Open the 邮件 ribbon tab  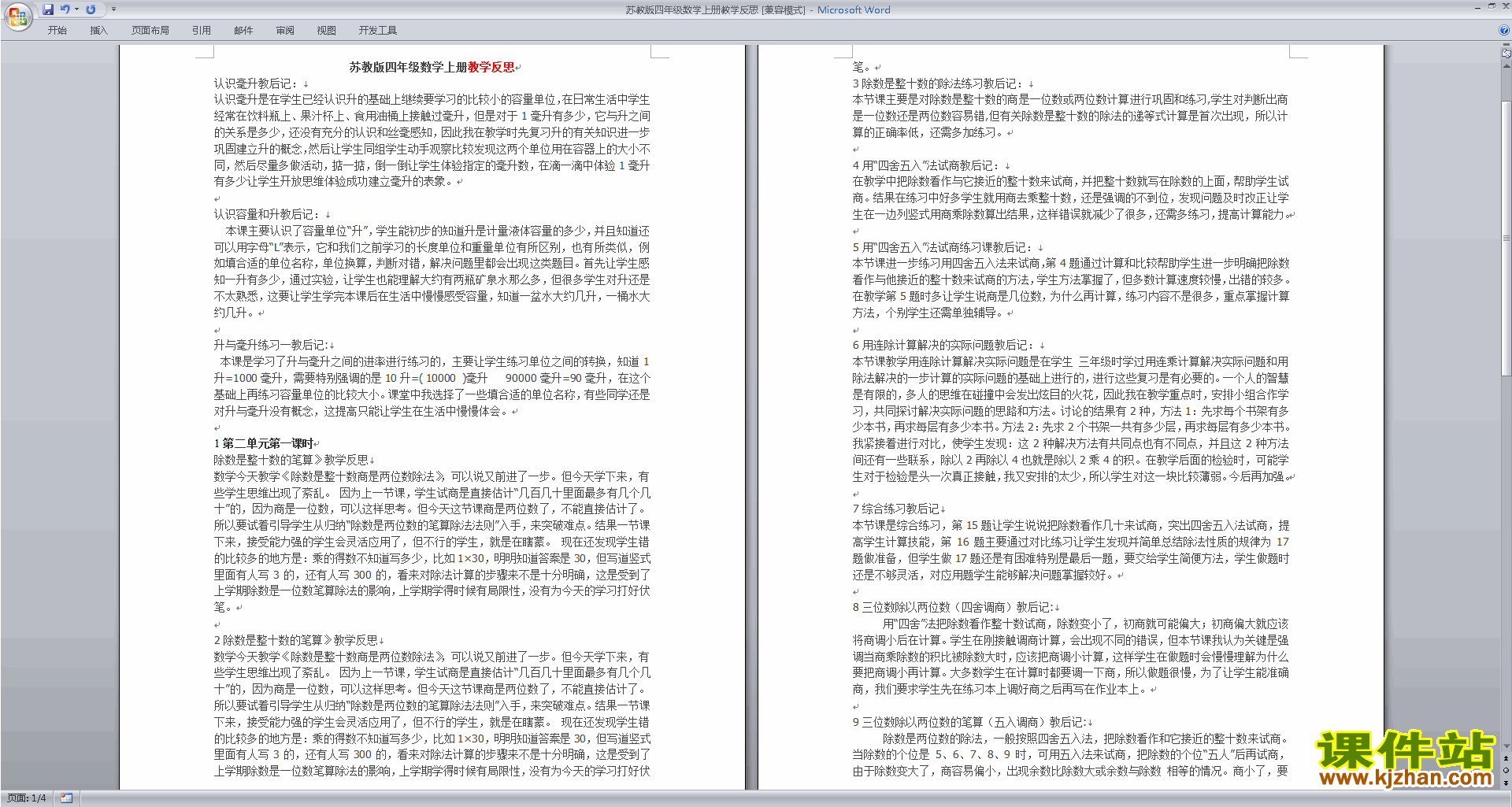click(243, 31)
